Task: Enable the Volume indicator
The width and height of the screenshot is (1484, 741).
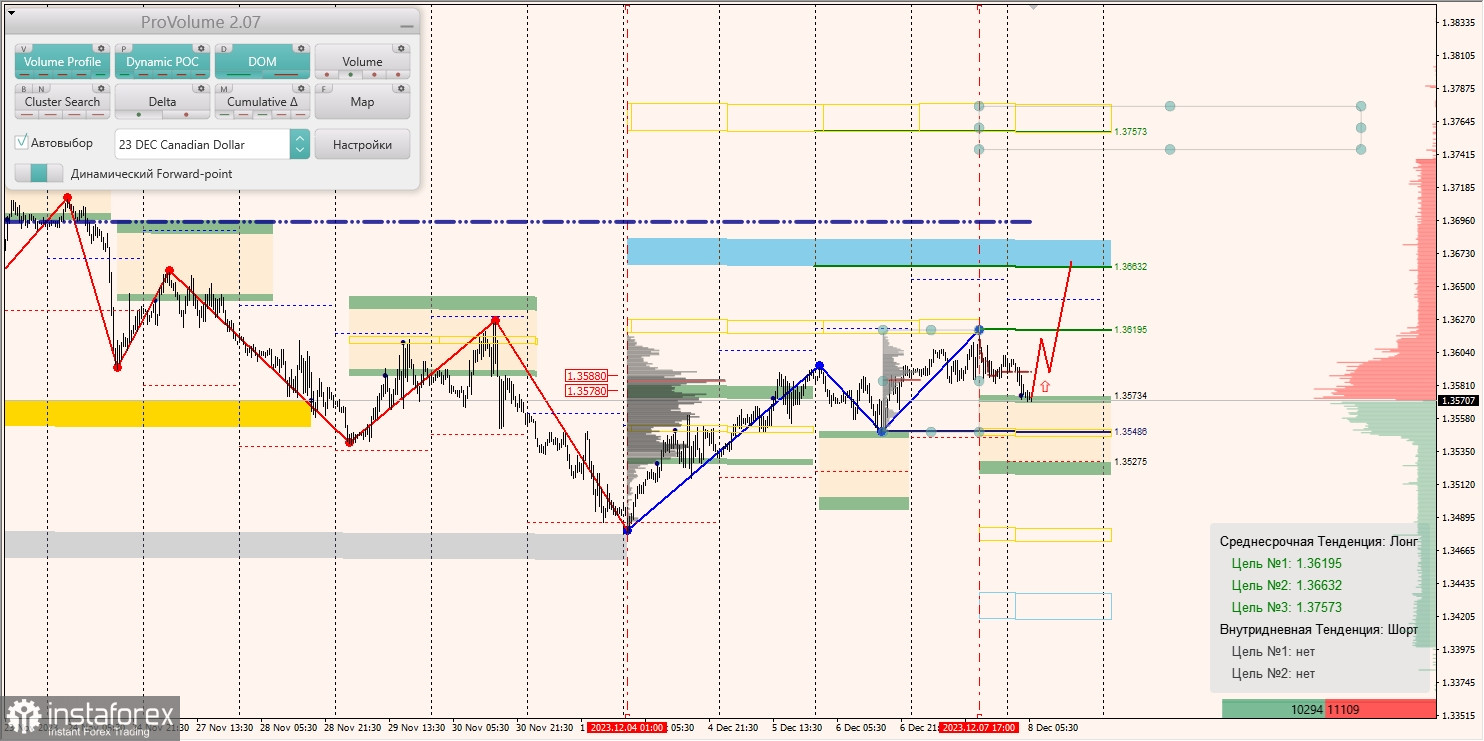Action: (x=362, y=62)
